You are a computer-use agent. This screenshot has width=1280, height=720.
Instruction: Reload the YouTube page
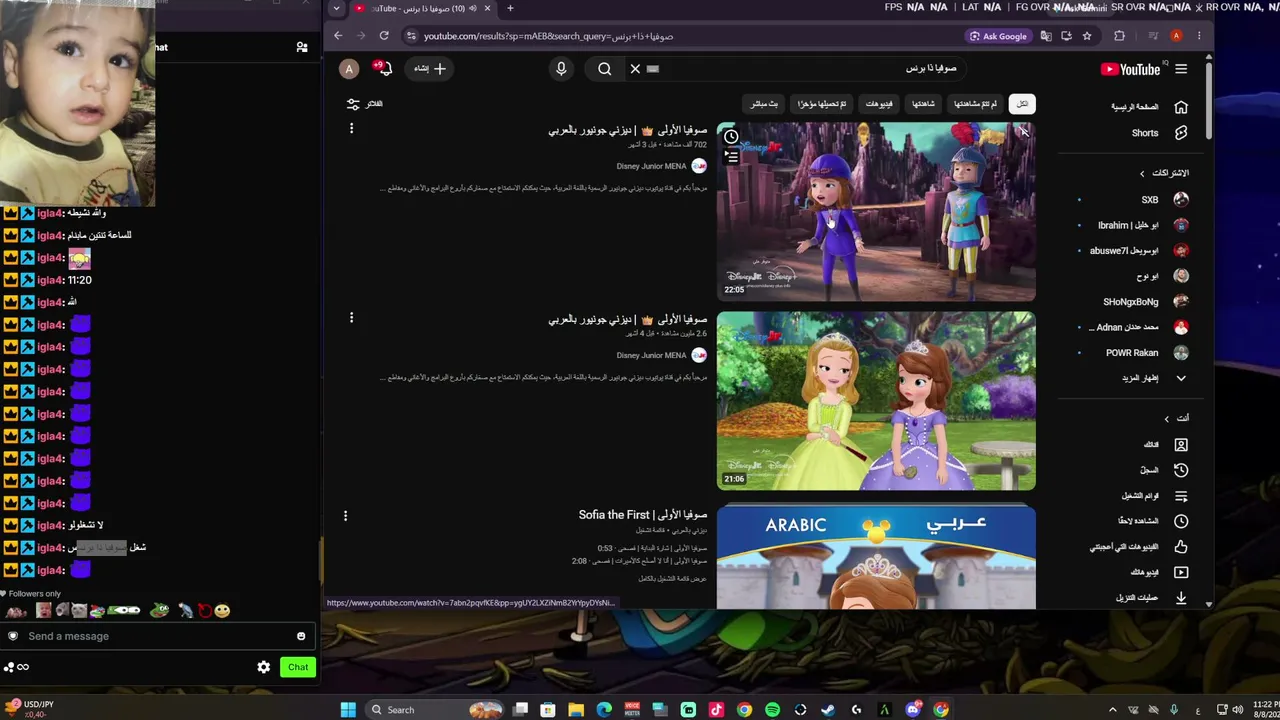coord(384,36)
